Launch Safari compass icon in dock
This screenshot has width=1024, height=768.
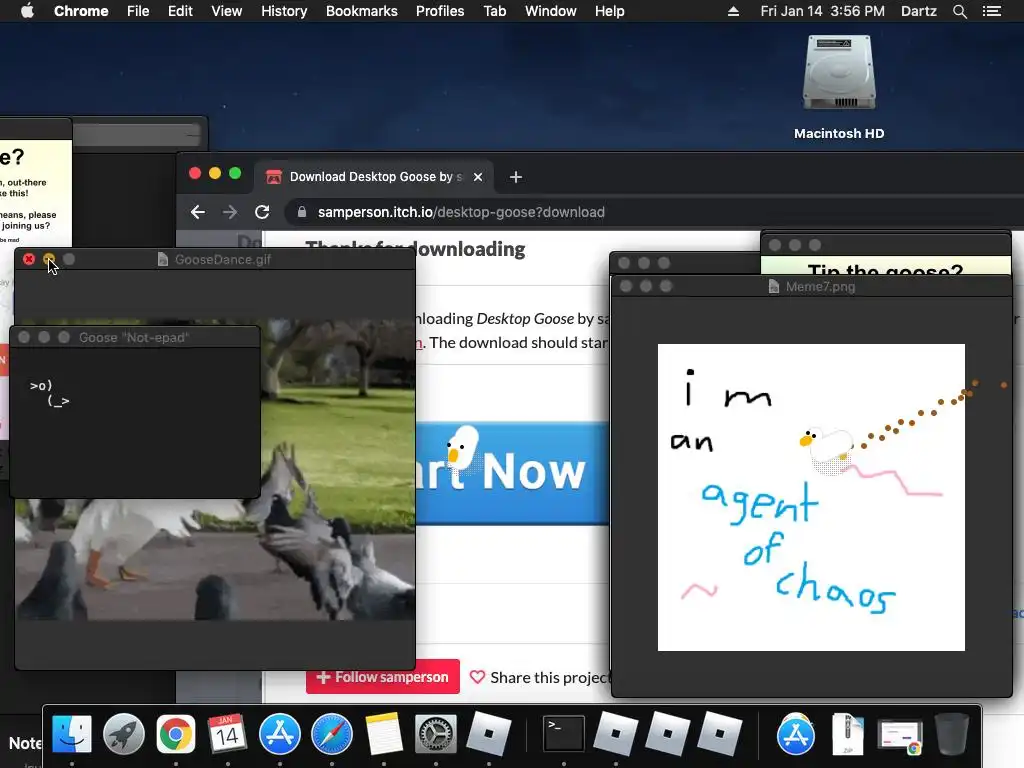(332, 734)
